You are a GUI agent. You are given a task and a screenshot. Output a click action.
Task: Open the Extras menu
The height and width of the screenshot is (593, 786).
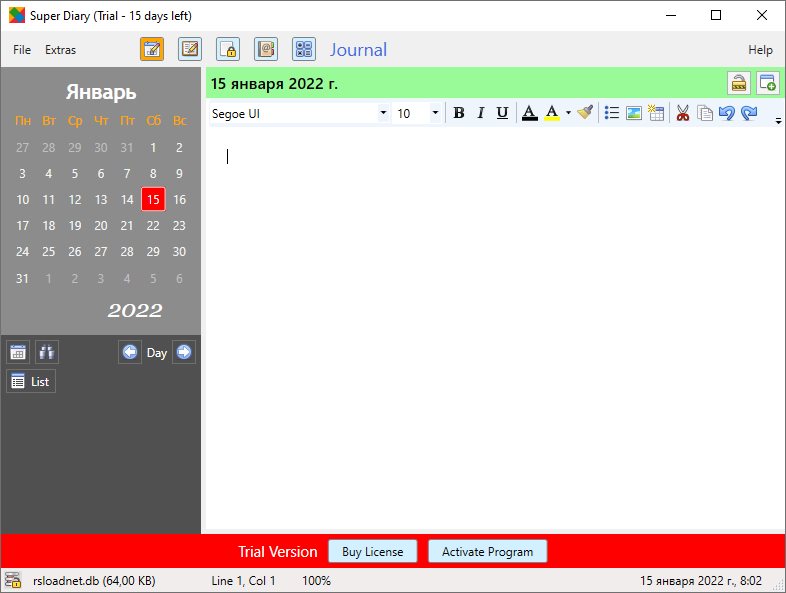pos(61,50)
